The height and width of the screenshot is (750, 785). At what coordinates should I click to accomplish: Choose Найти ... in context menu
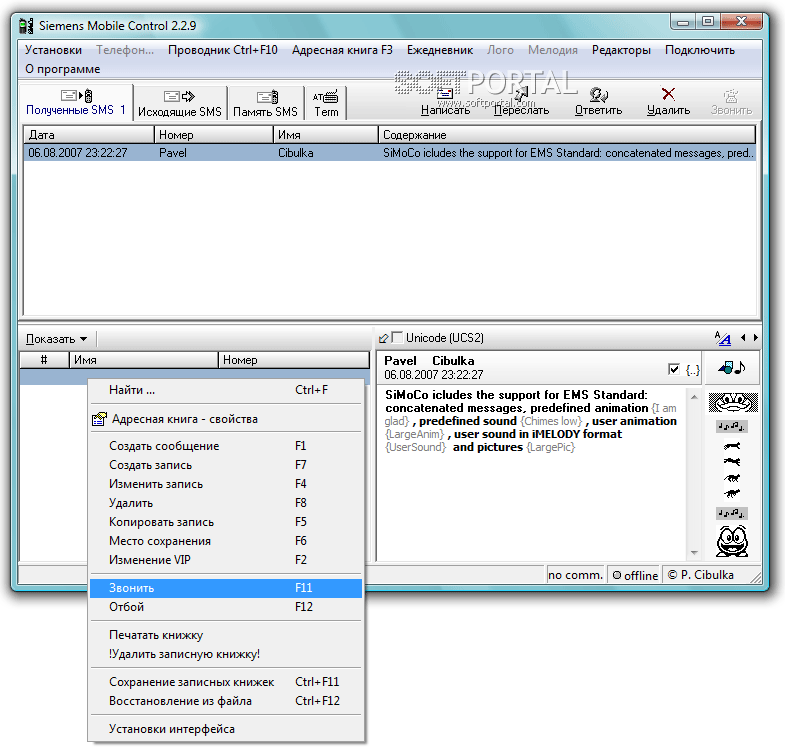[x=226, y=390]
